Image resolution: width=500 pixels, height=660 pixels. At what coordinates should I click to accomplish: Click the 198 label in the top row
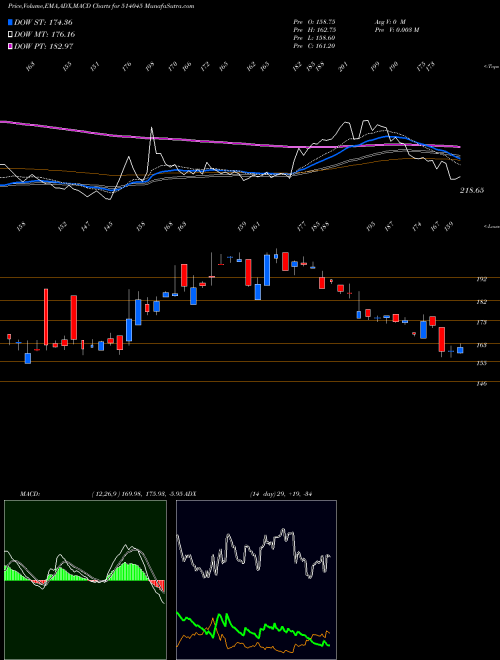pyautogui.click(x=150, y=67)
